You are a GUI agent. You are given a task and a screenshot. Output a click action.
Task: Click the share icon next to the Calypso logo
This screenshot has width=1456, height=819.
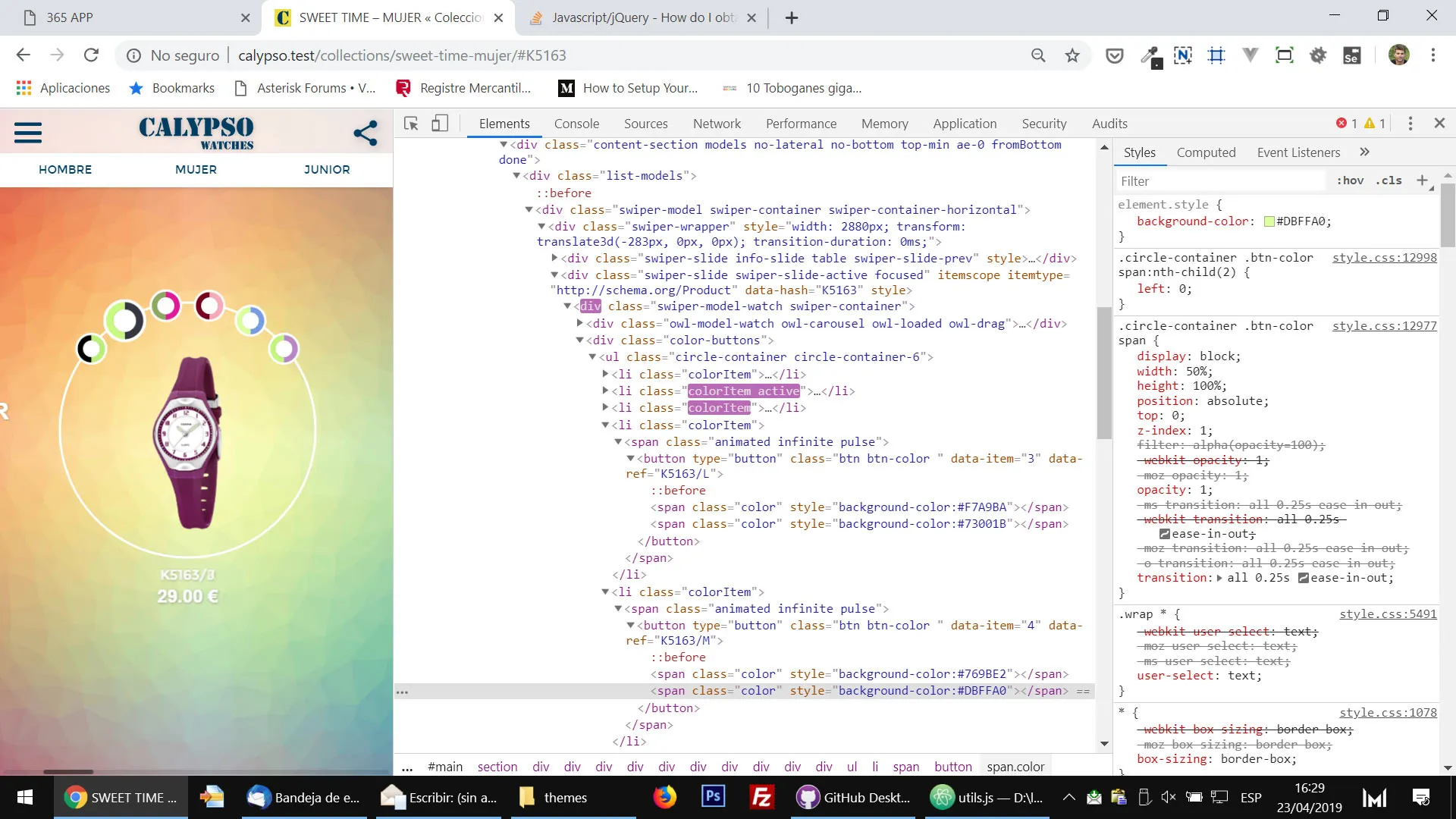point(366,133)
